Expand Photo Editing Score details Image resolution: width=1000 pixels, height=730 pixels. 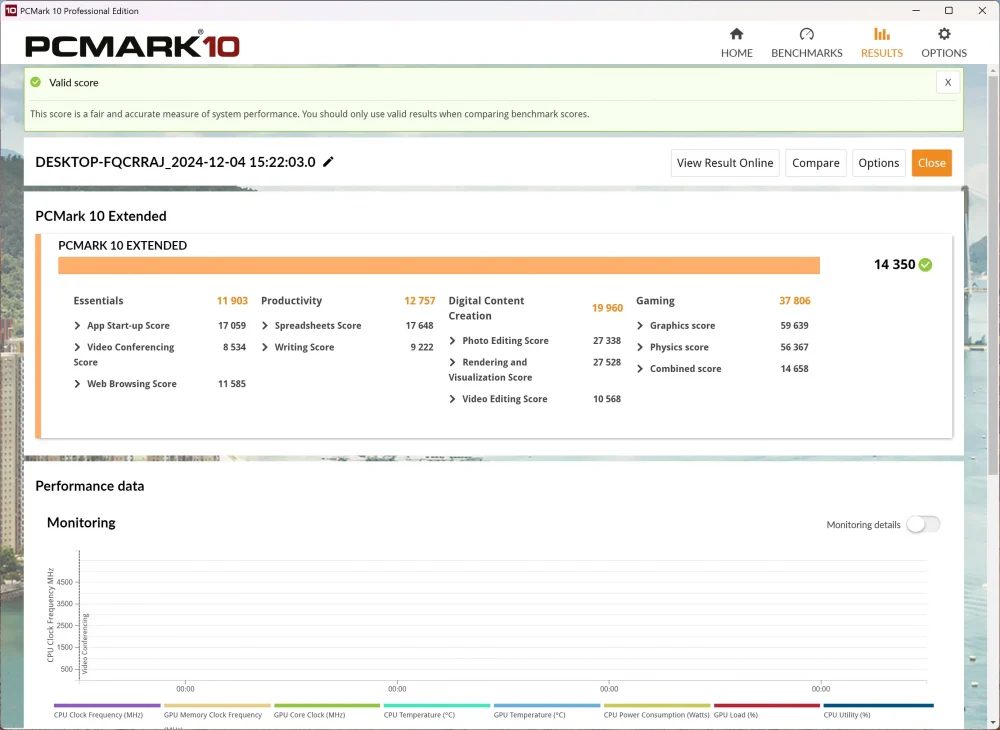(x=452, y=341)
